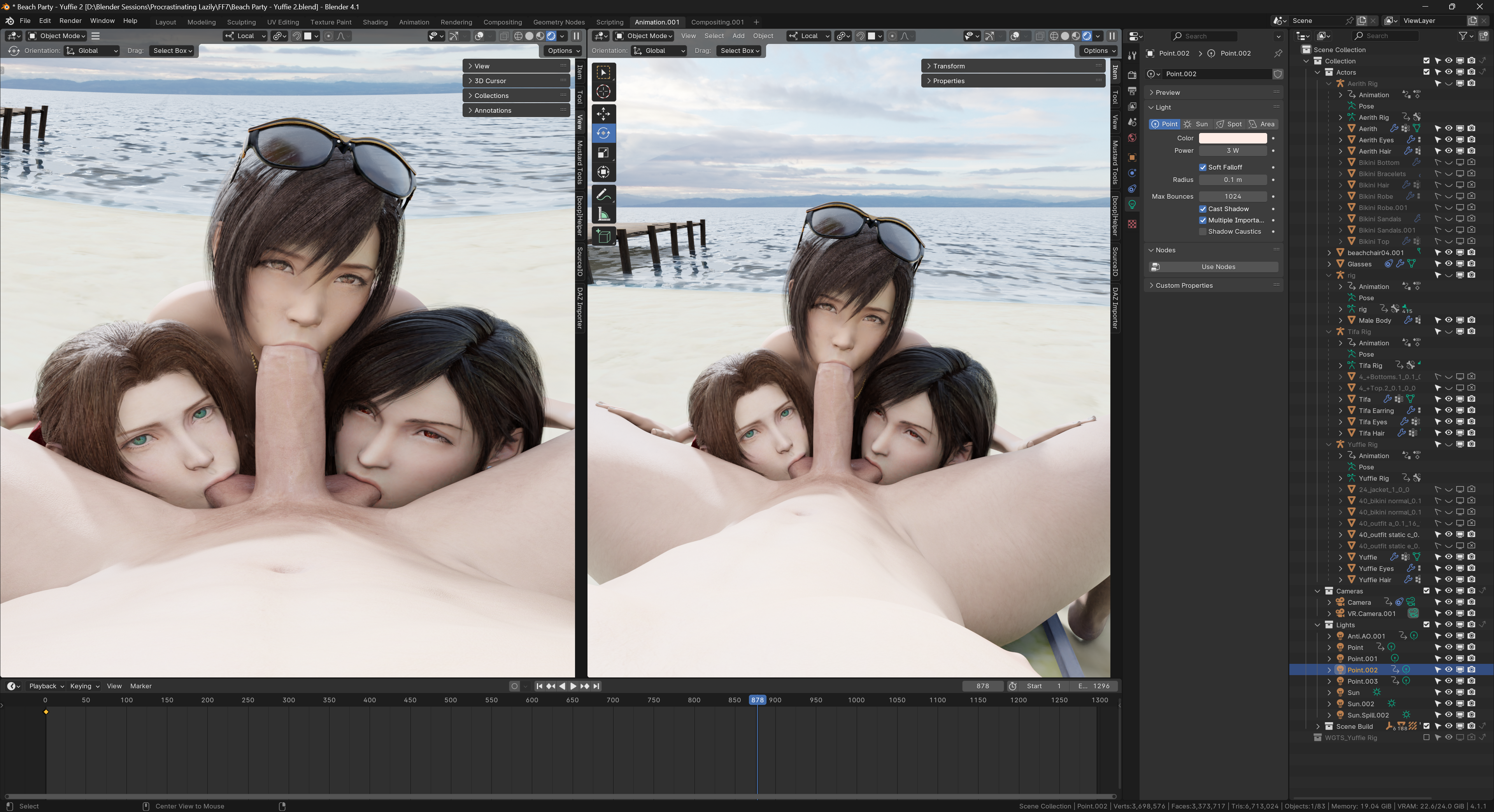Open the Marker menu in timeline

141,686
